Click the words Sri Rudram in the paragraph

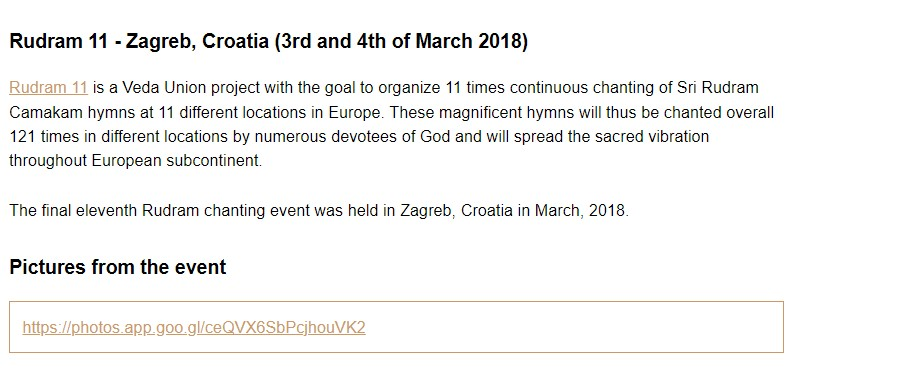(x=717, y=88)
